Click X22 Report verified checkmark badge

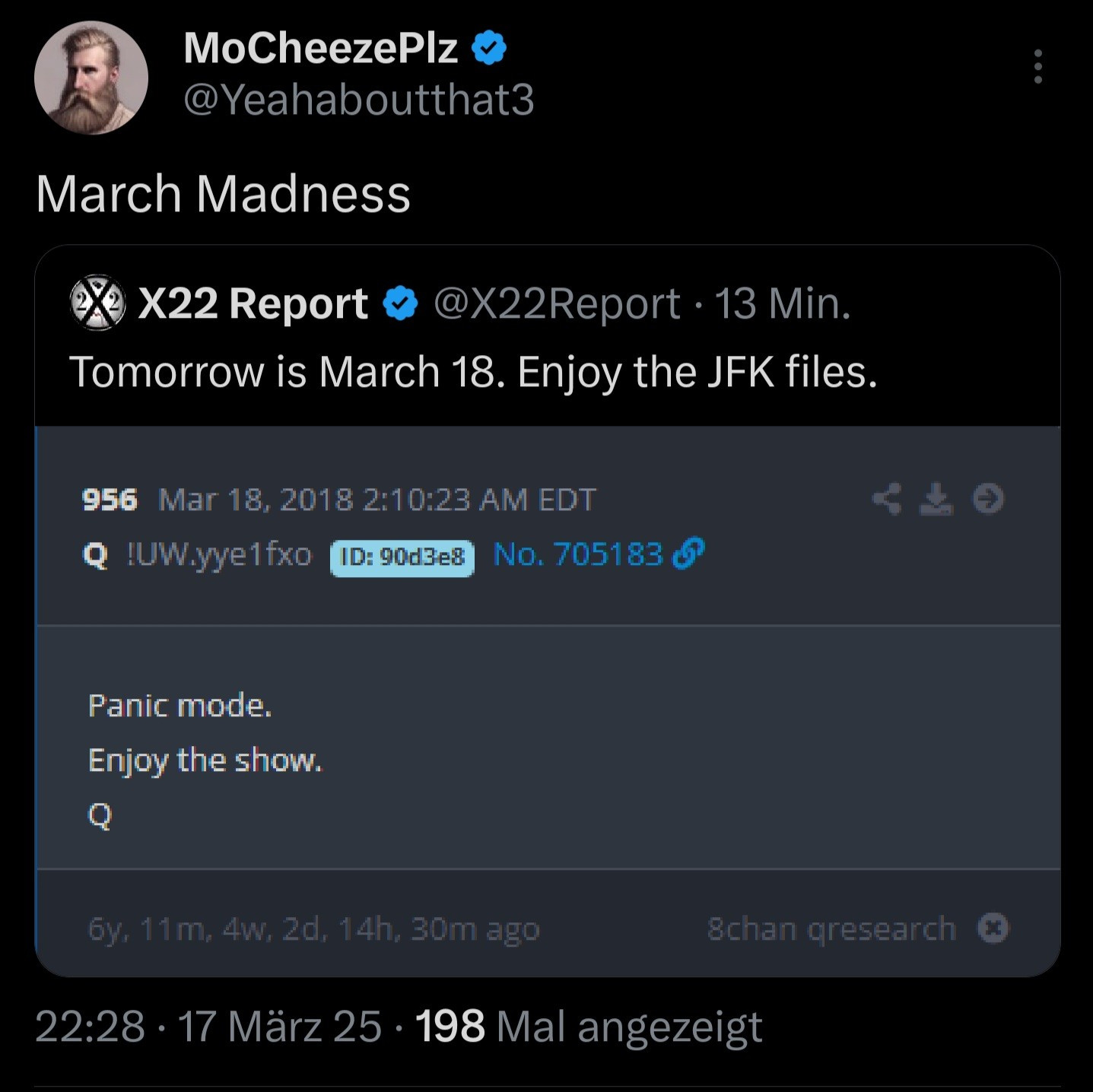[400, 304]
